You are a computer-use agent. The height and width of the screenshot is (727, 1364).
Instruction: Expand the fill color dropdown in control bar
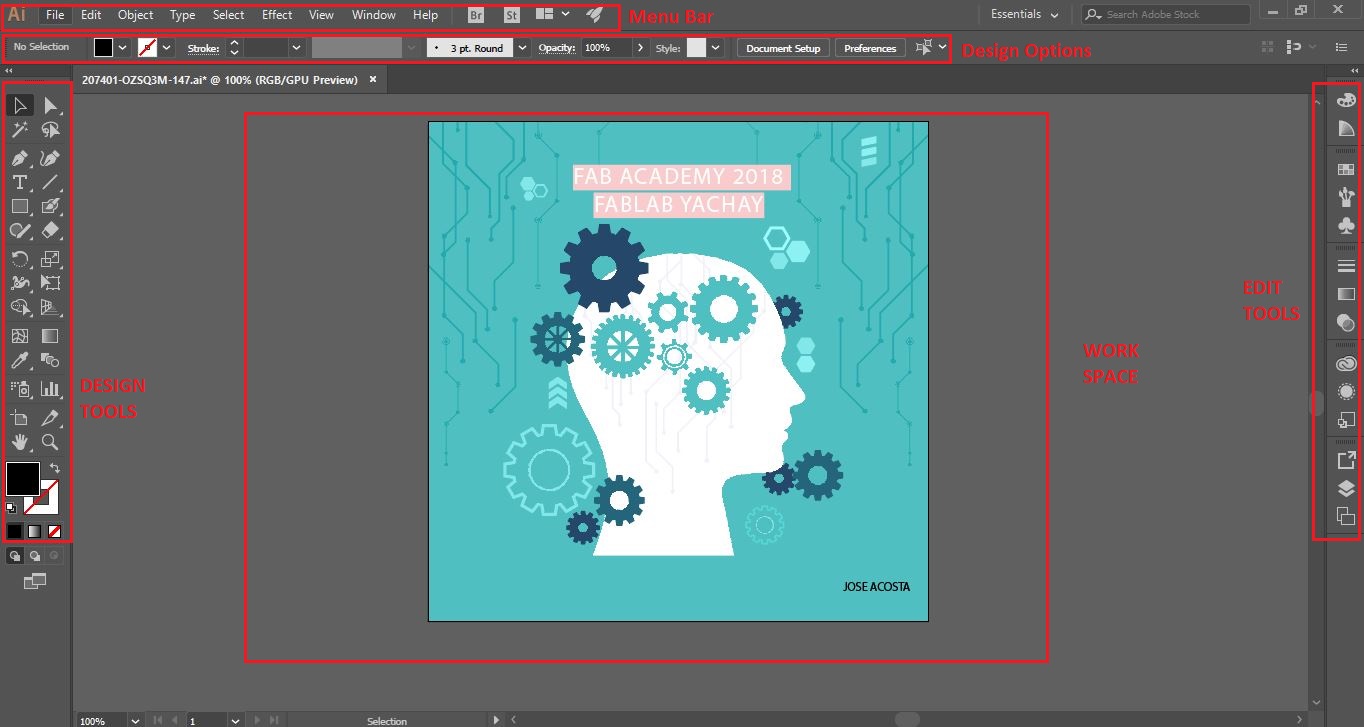(x=123, y=48)
